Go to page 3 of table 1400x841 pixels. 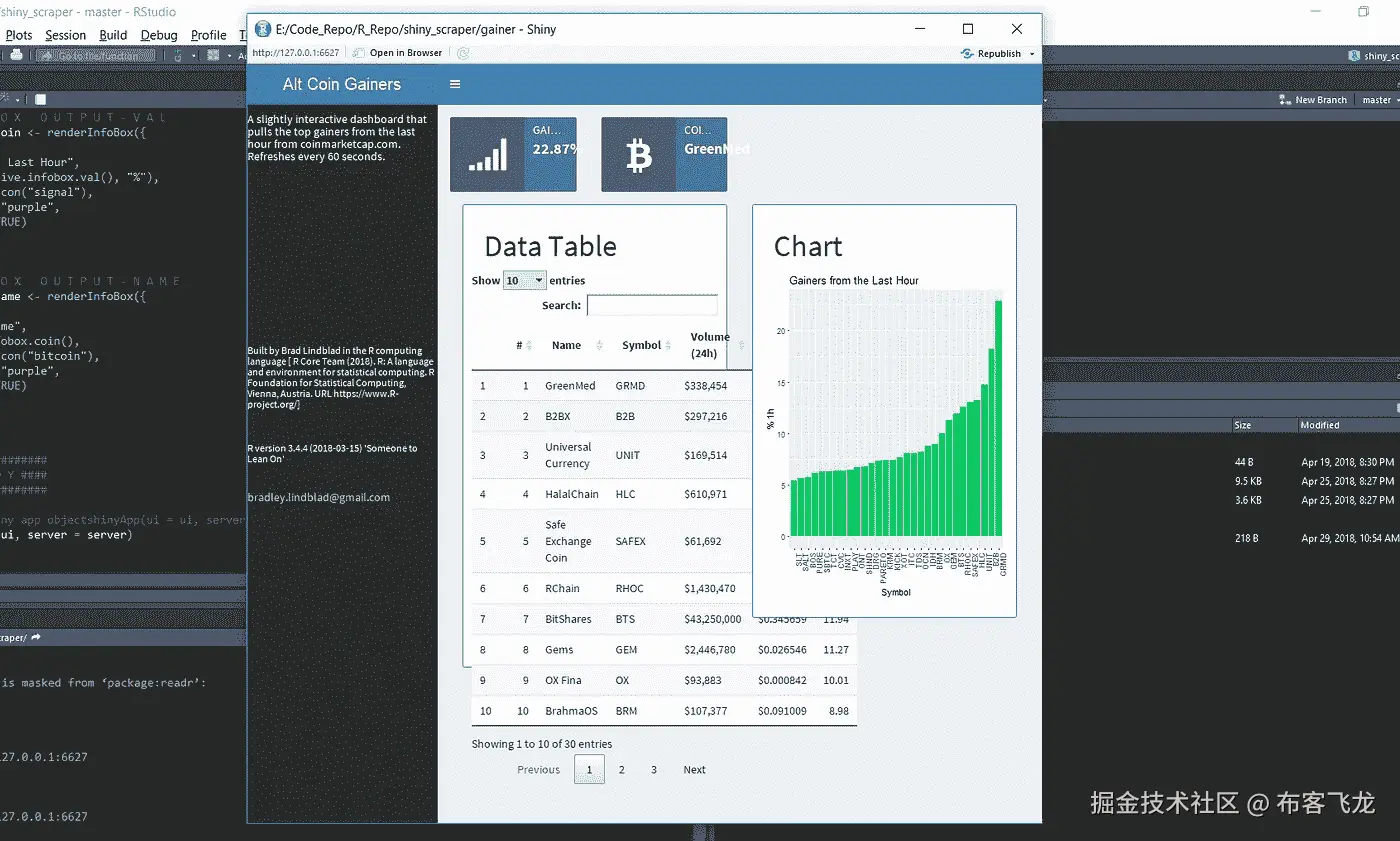[x=654, y=769]
